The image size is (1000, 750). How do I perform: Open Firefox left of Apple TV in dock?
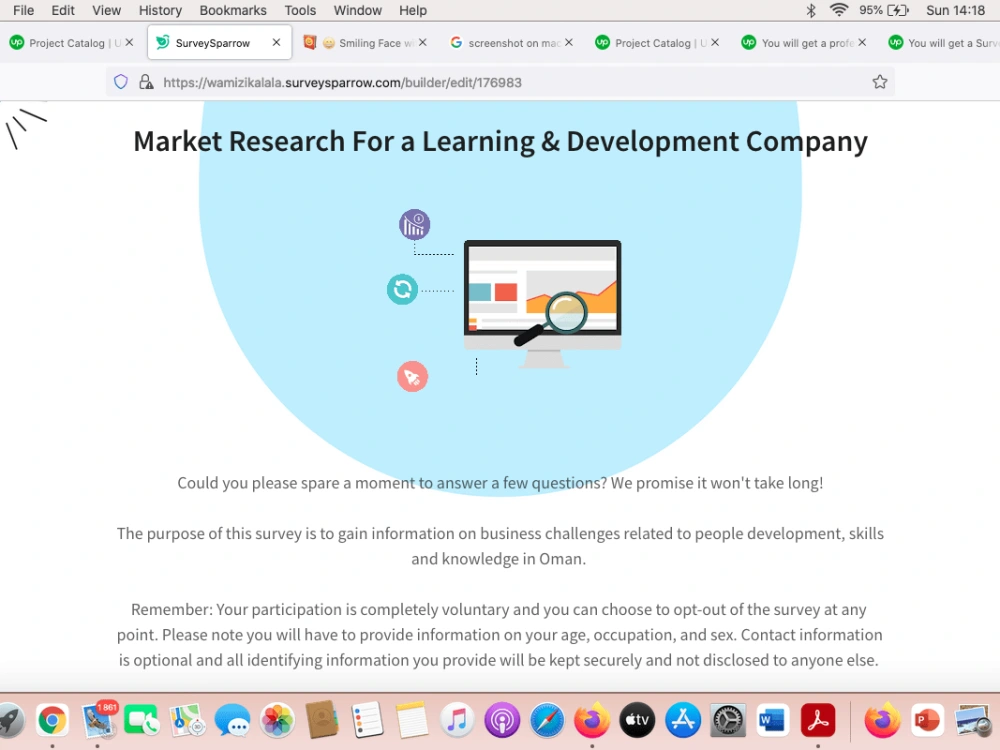pyautogui.click(x=592, y=721)
